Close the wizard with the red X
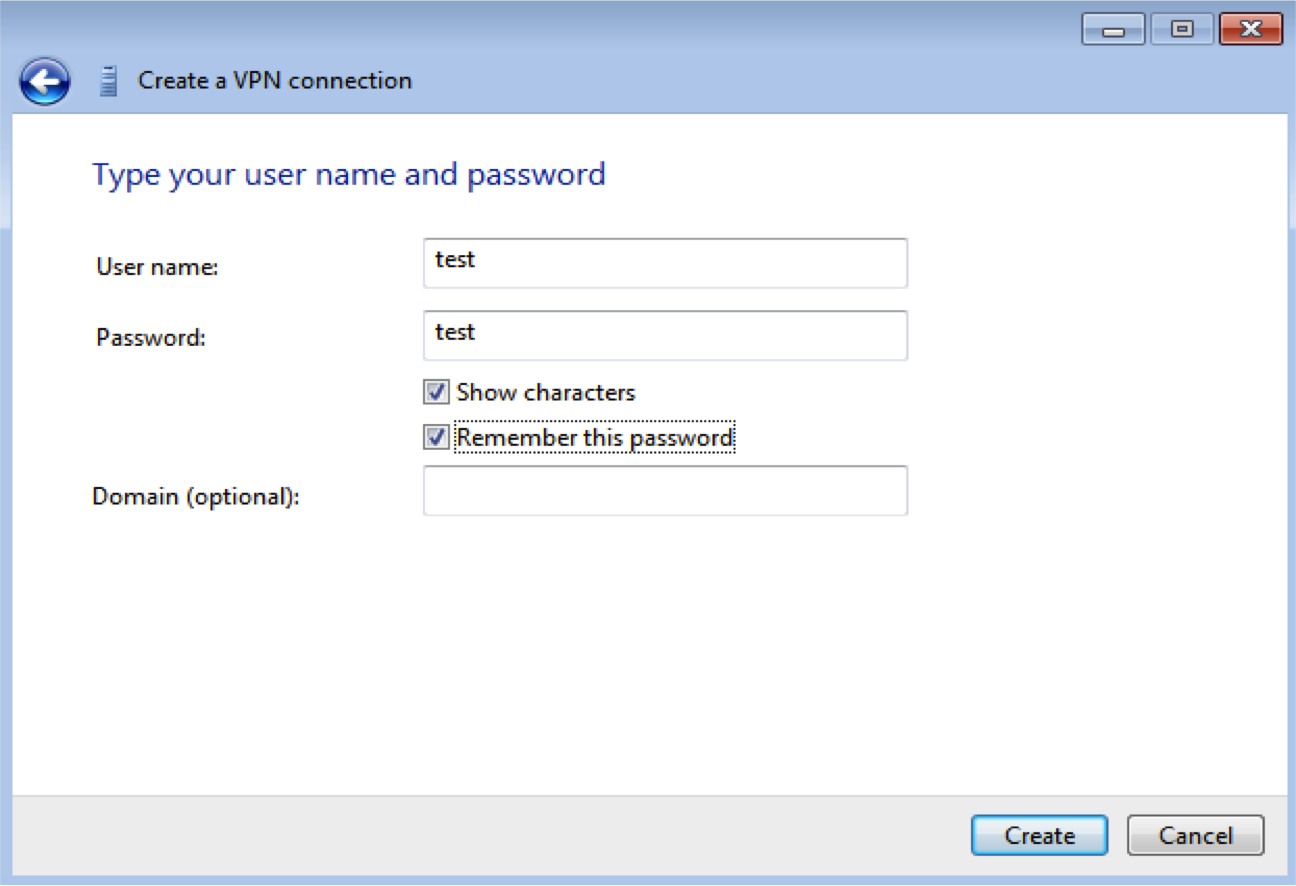 (1251, 30)
